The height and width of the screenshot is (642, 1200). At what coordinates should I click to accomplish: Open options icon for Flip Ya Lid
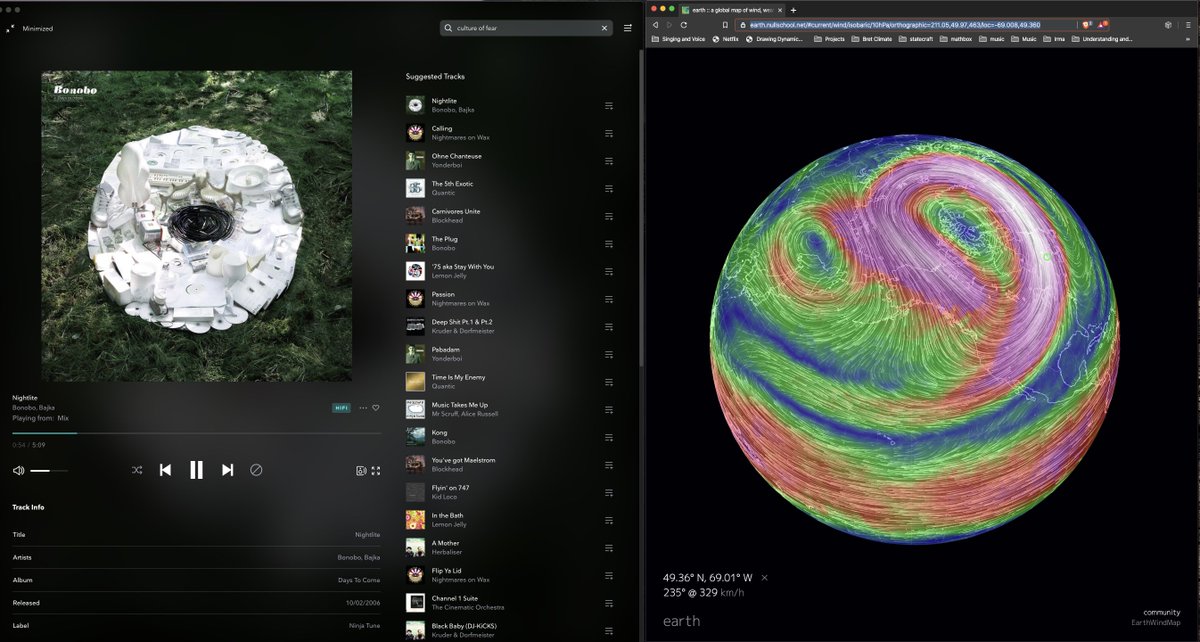(609, 575)
